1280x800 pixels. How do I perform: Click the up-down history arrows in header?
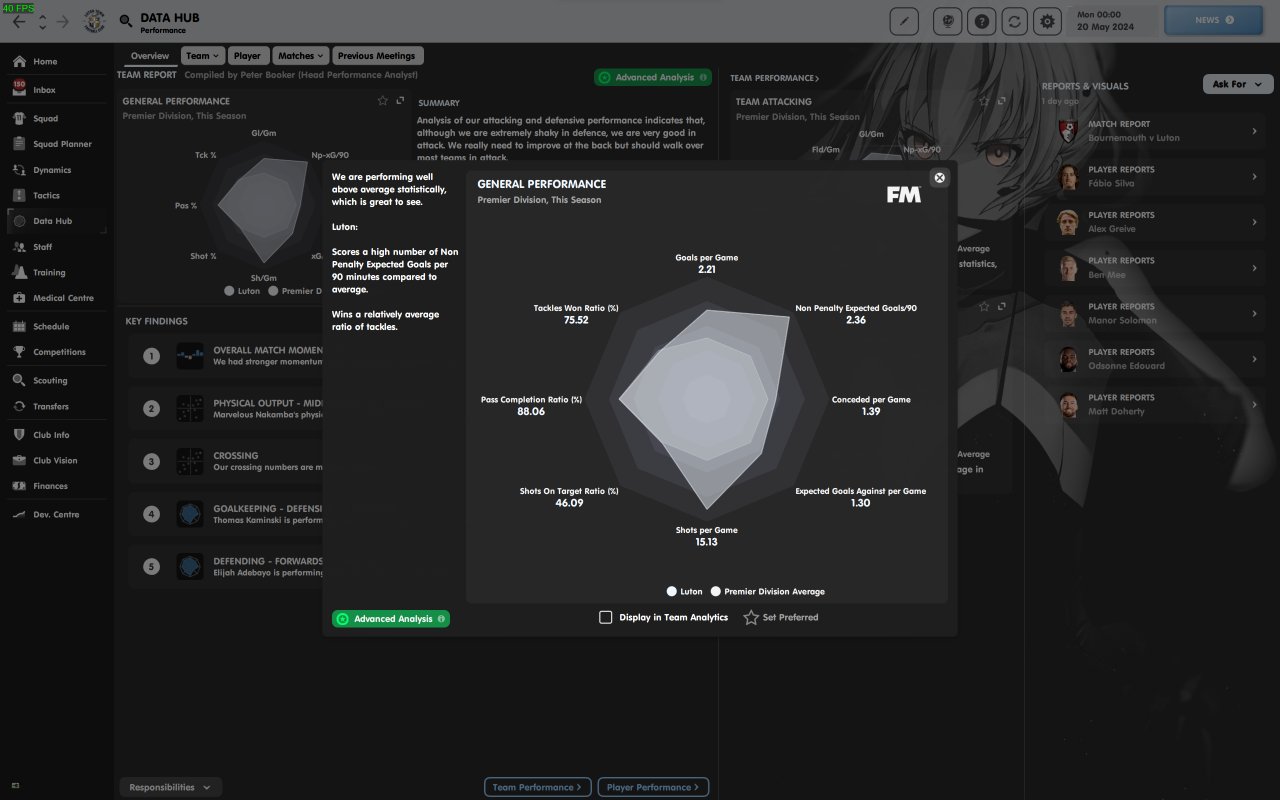tap(42, 21)
